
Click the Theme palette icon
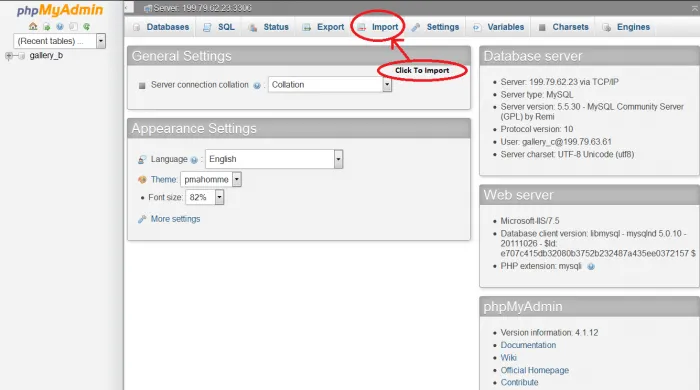pyautogui.click(x=142, y=179)
